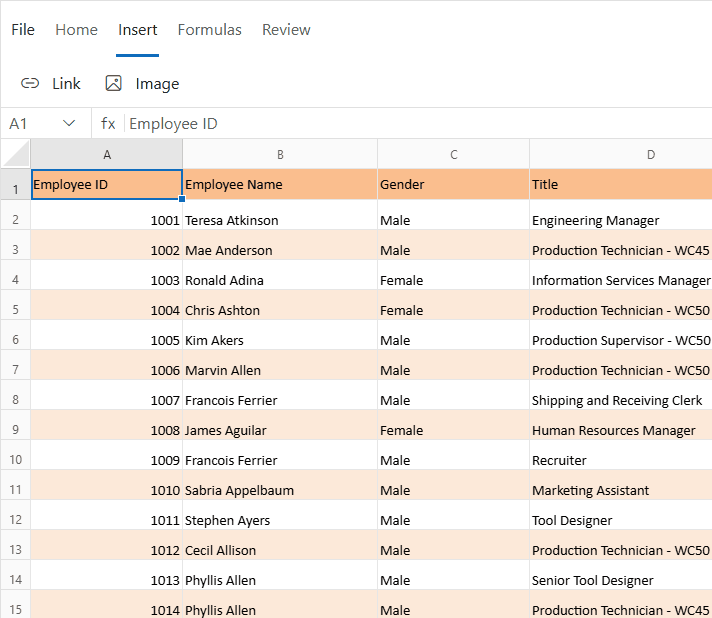712x618 pixels.
Task: Switch to the Formulas tab
Action: [x=209, y=30]
